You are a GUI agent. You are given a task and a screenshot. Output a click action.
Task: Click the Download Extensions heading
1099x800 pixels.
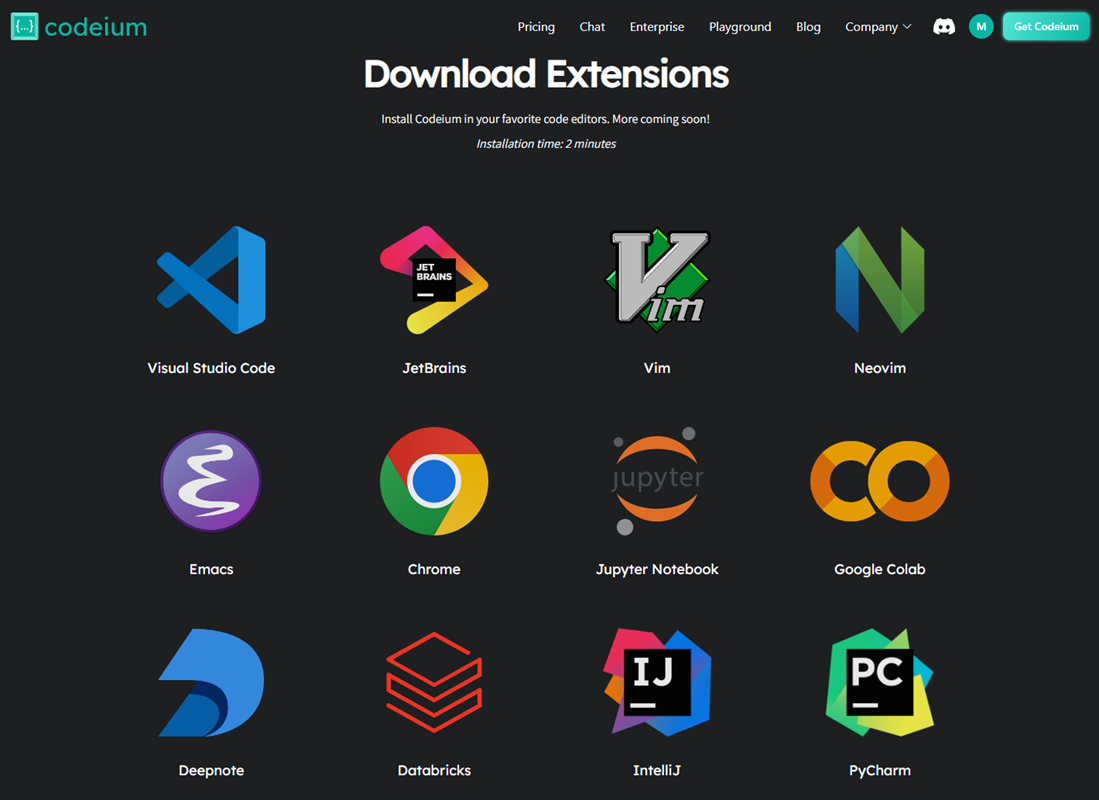[546, 74]
